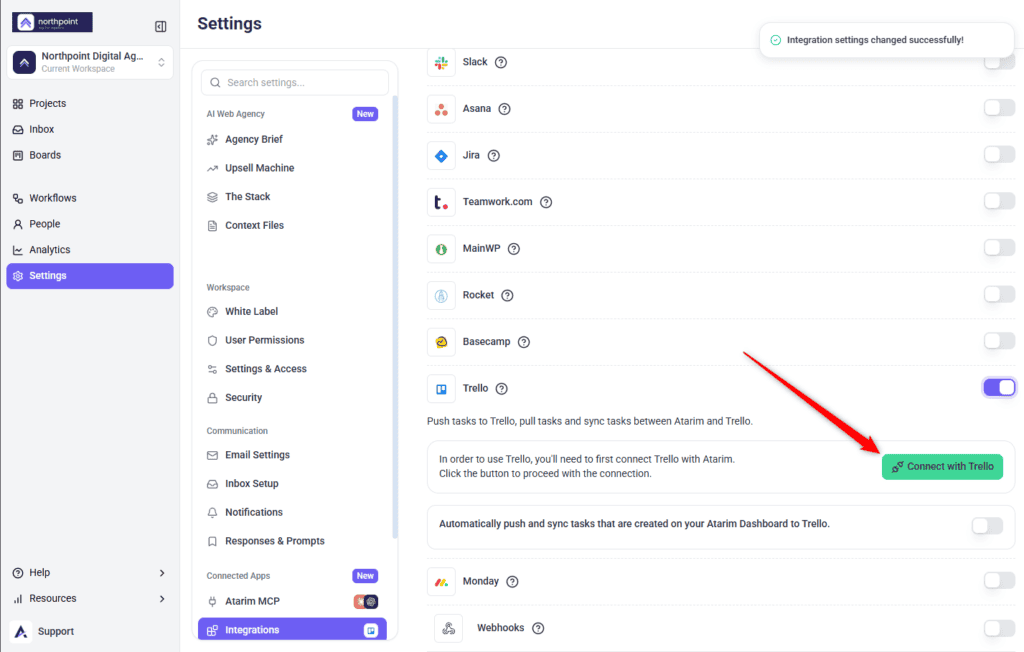Screen dimensions: 1024x652
Task: Enable the Asana integration toggle
Action: [999, 107]
